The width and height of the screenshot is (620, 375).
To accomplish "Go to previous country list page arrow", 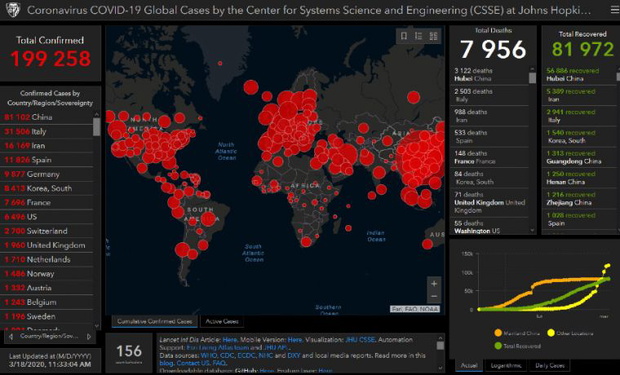I will (11, 337).
